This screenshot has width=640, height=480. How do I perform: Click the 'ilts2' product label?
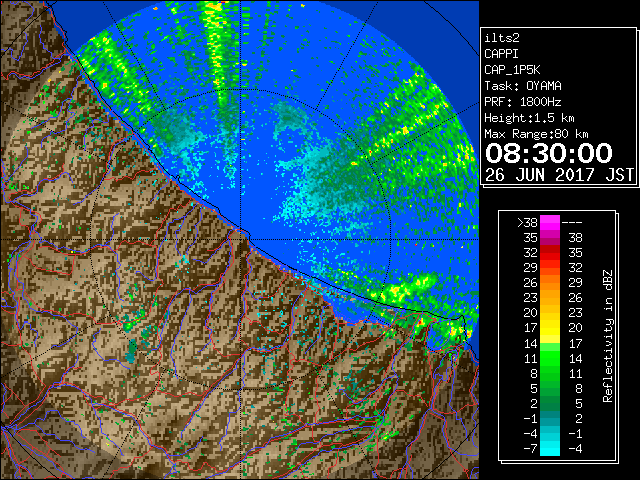(x=502, y=38)
